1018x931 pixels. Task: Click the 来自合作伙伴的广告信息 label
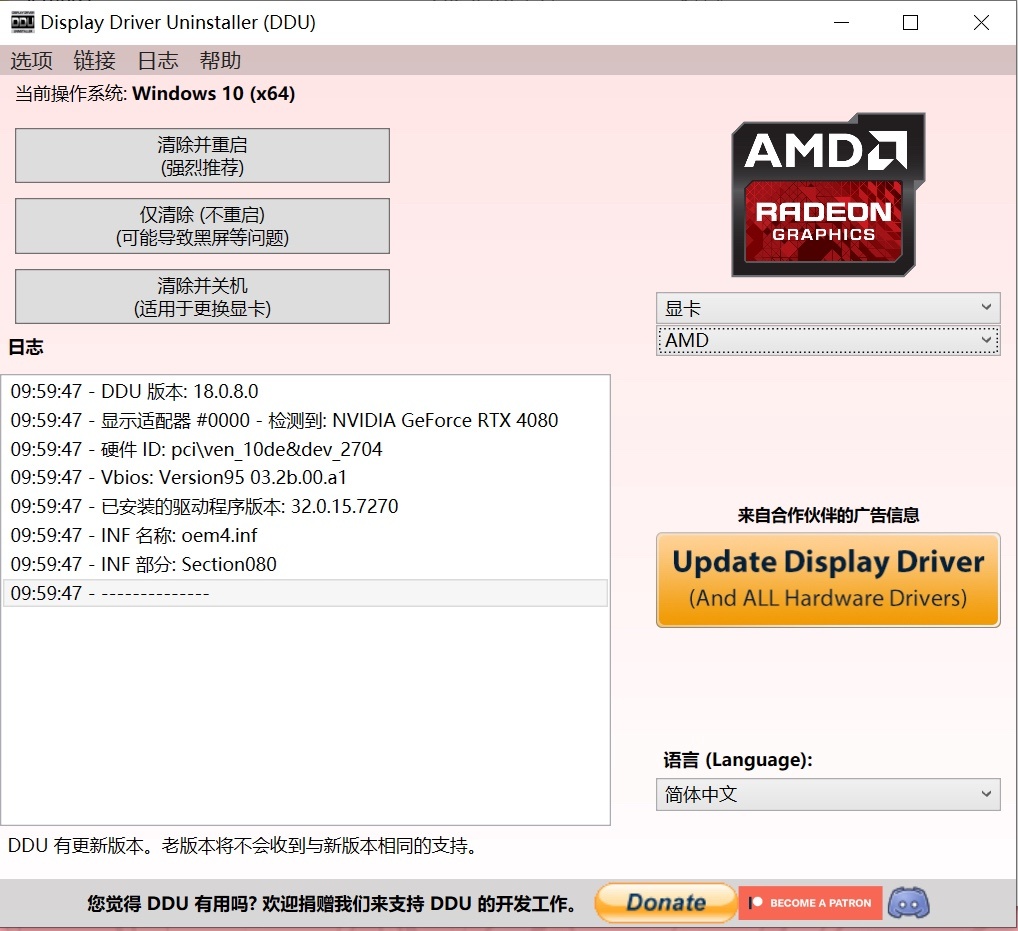828,515
